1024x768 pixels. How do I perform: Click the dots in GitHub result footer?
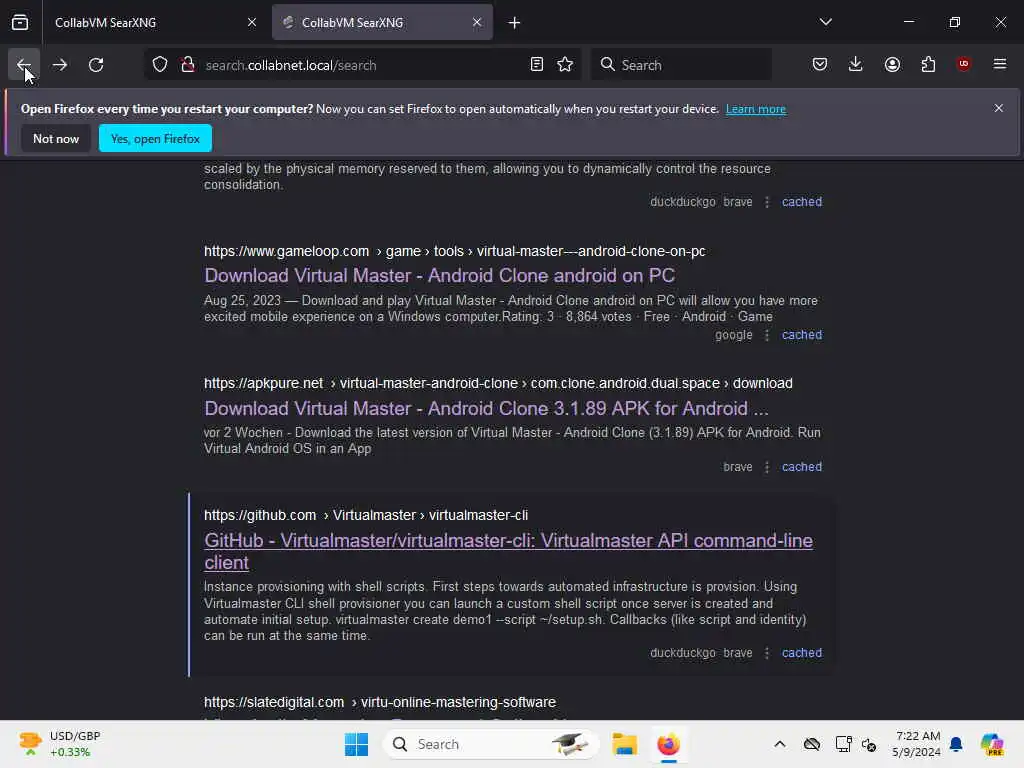(x=767, y=653)
